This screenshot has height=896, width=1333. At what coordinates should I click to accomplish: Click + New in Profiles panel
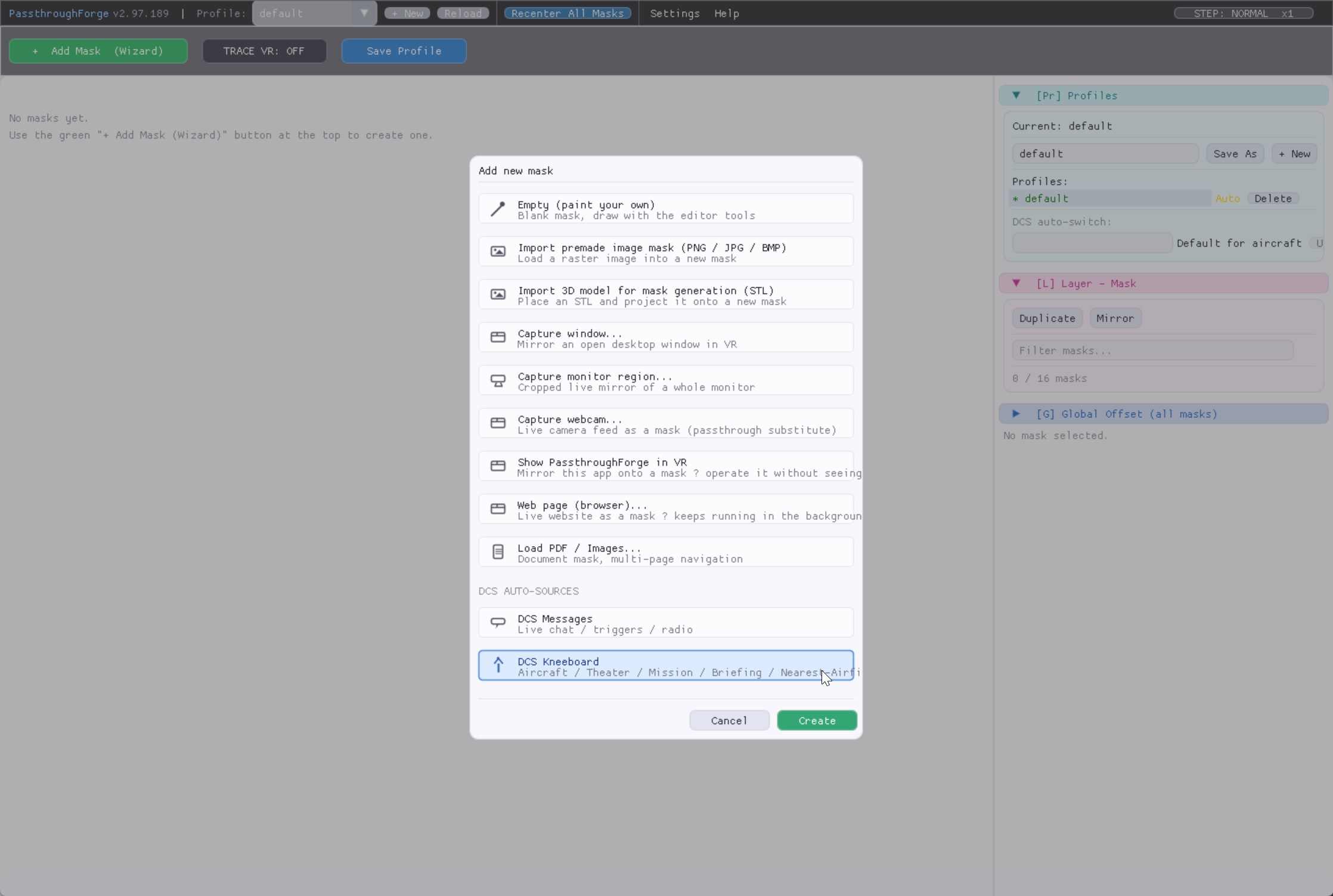1294,153
